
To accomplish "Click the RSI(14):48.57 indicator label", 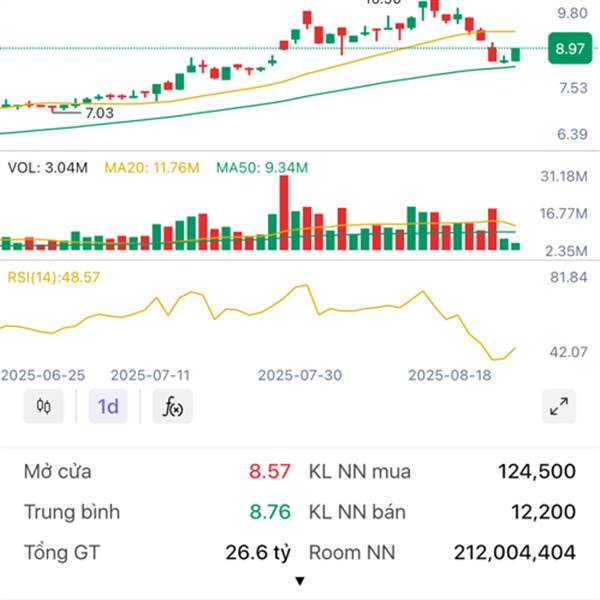I will 54,277.
